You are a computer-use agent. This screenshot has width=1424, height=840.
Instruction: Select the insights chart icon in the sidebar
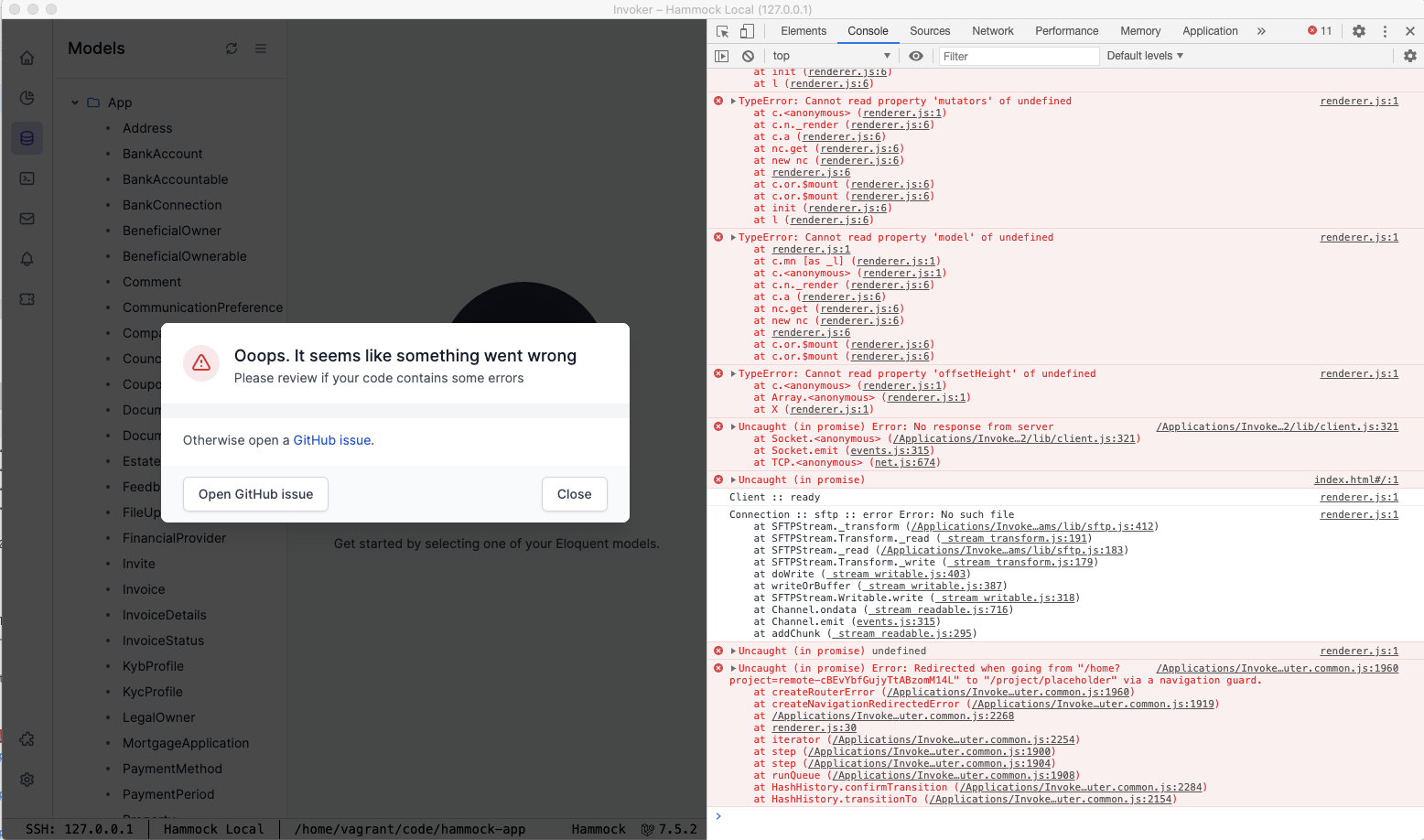pyautogui.click(x=27, y=97)
